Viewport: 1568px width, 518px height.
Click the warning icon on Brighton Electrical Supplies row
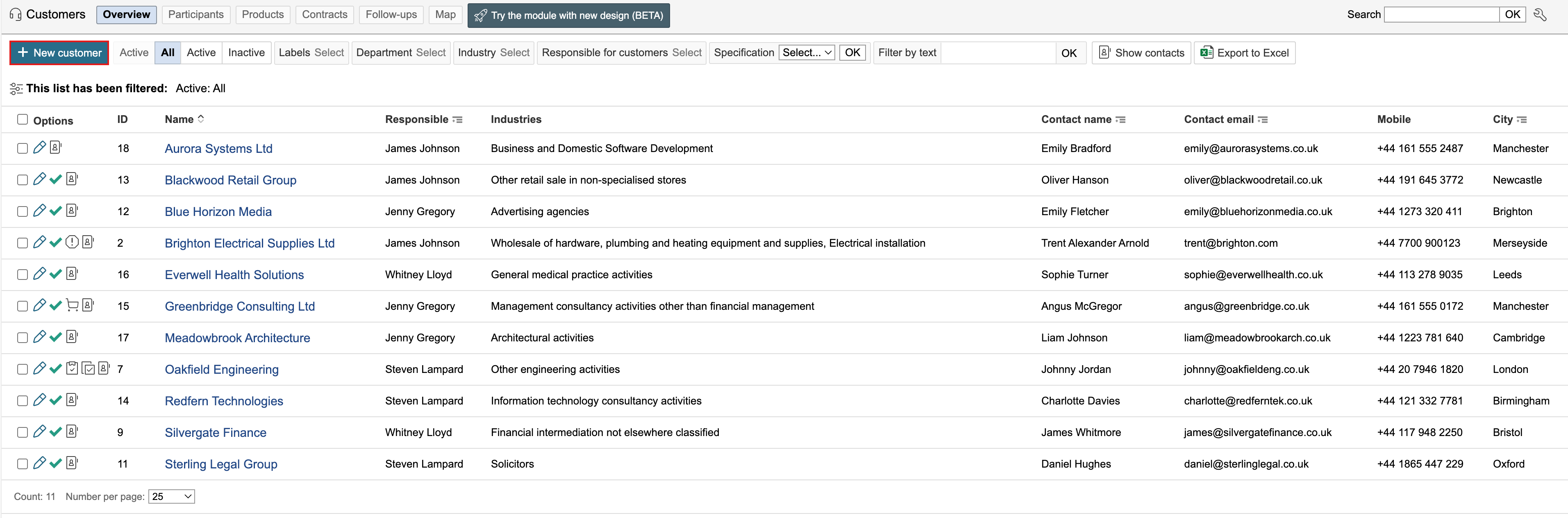72,242
